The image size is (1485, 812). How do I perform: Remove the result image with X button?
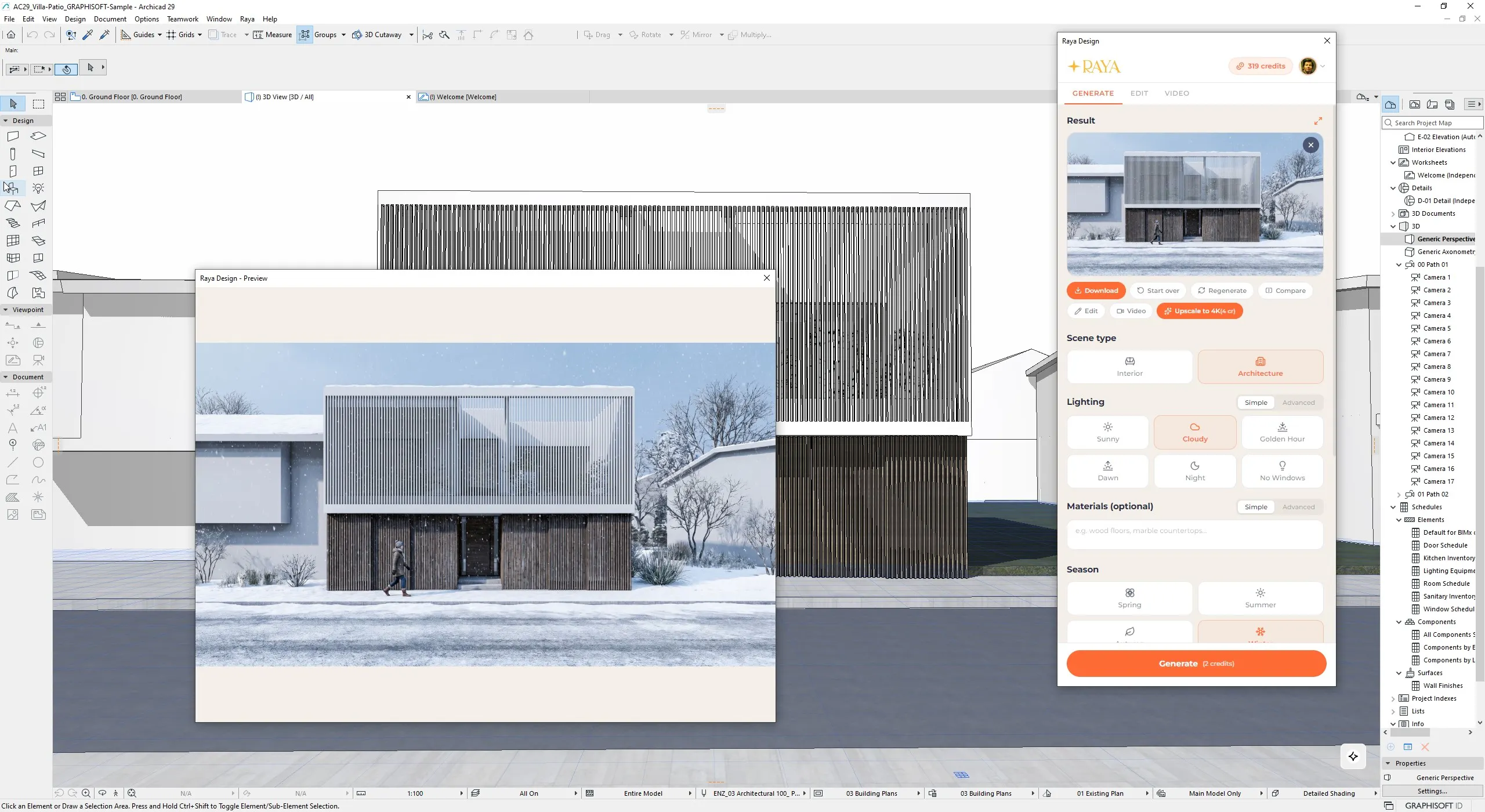[x=1310, y=145]
